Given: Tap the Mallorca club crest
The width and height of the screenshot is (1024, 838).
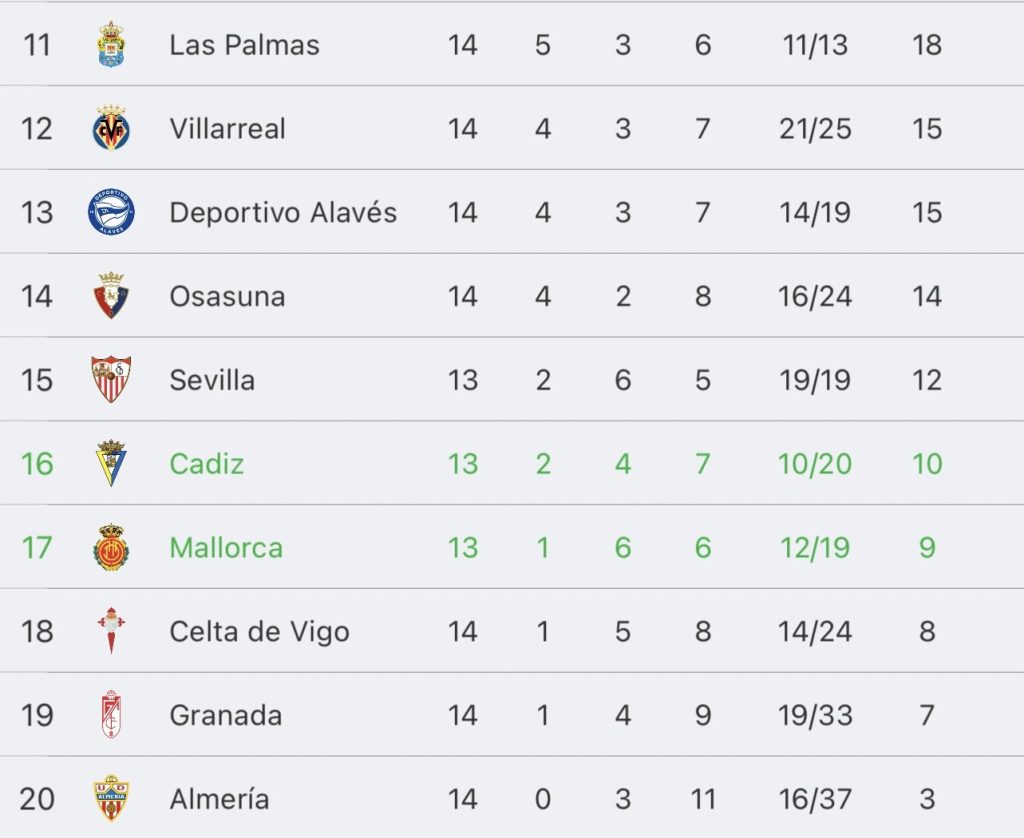Looking at the screenshot, I should point(111,547).
